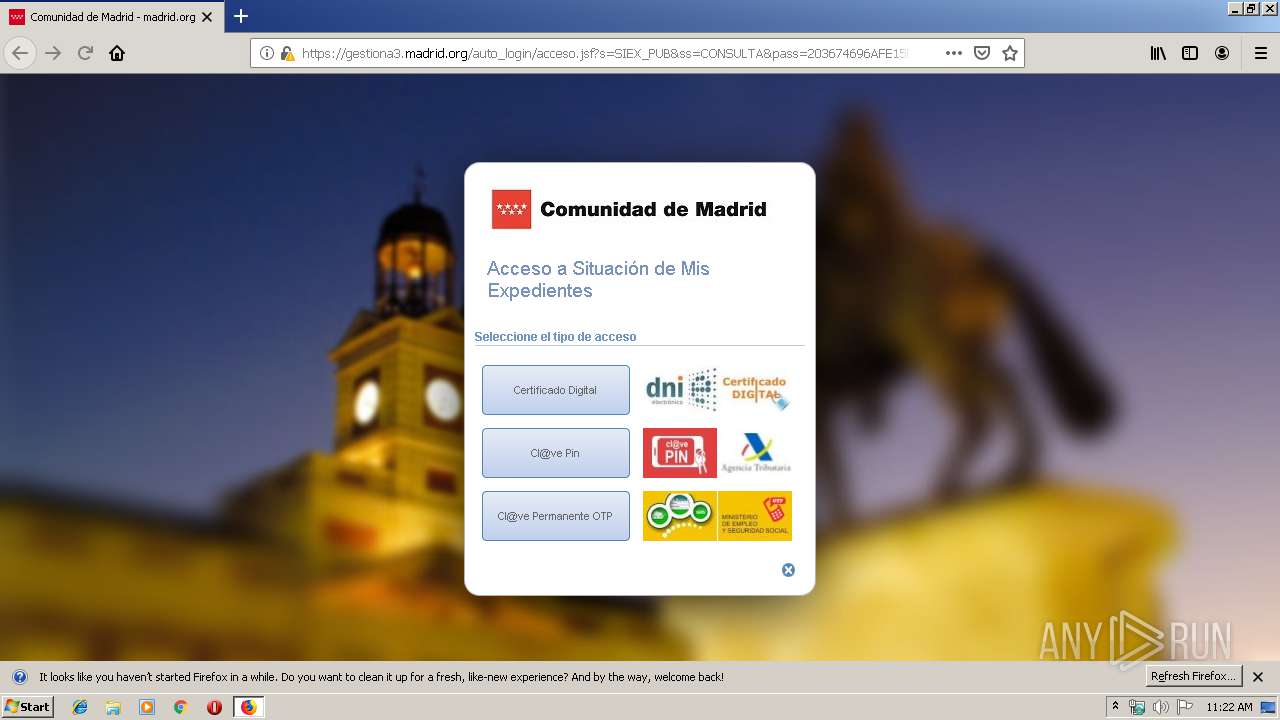Click 'Acceso a Situación de Mis Expedientes' heading
This screenshot has height=720, width=1280.
coord(598,280)
